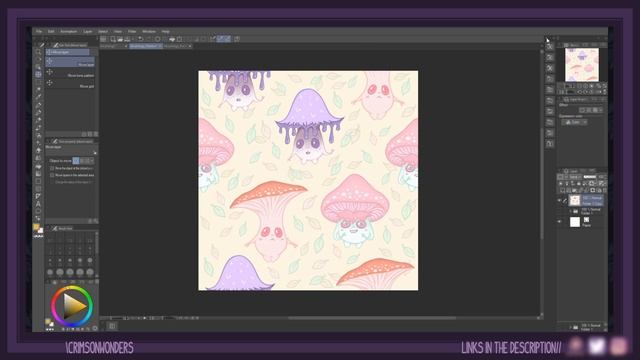Select the Move grid sub tool
The width and height of the screenshot is (640, 360).
[71, 83]
